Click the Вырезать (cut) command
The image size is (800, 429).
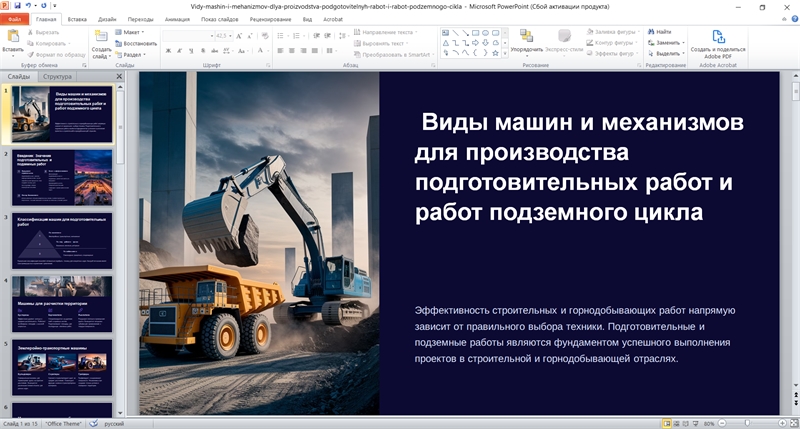(44, 32)
